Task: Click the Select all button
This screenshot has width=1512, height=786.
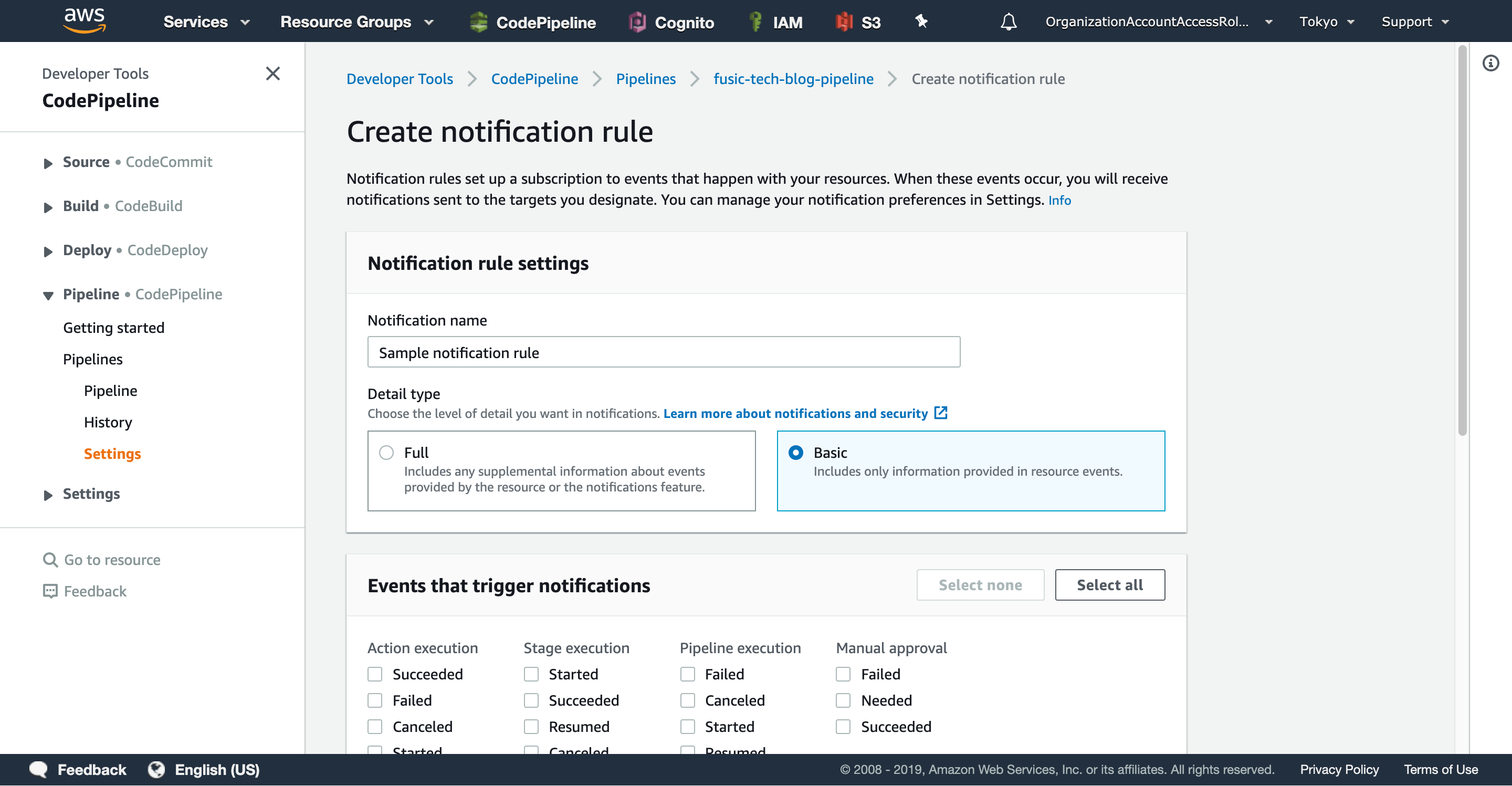Action: pos(1109,585)
